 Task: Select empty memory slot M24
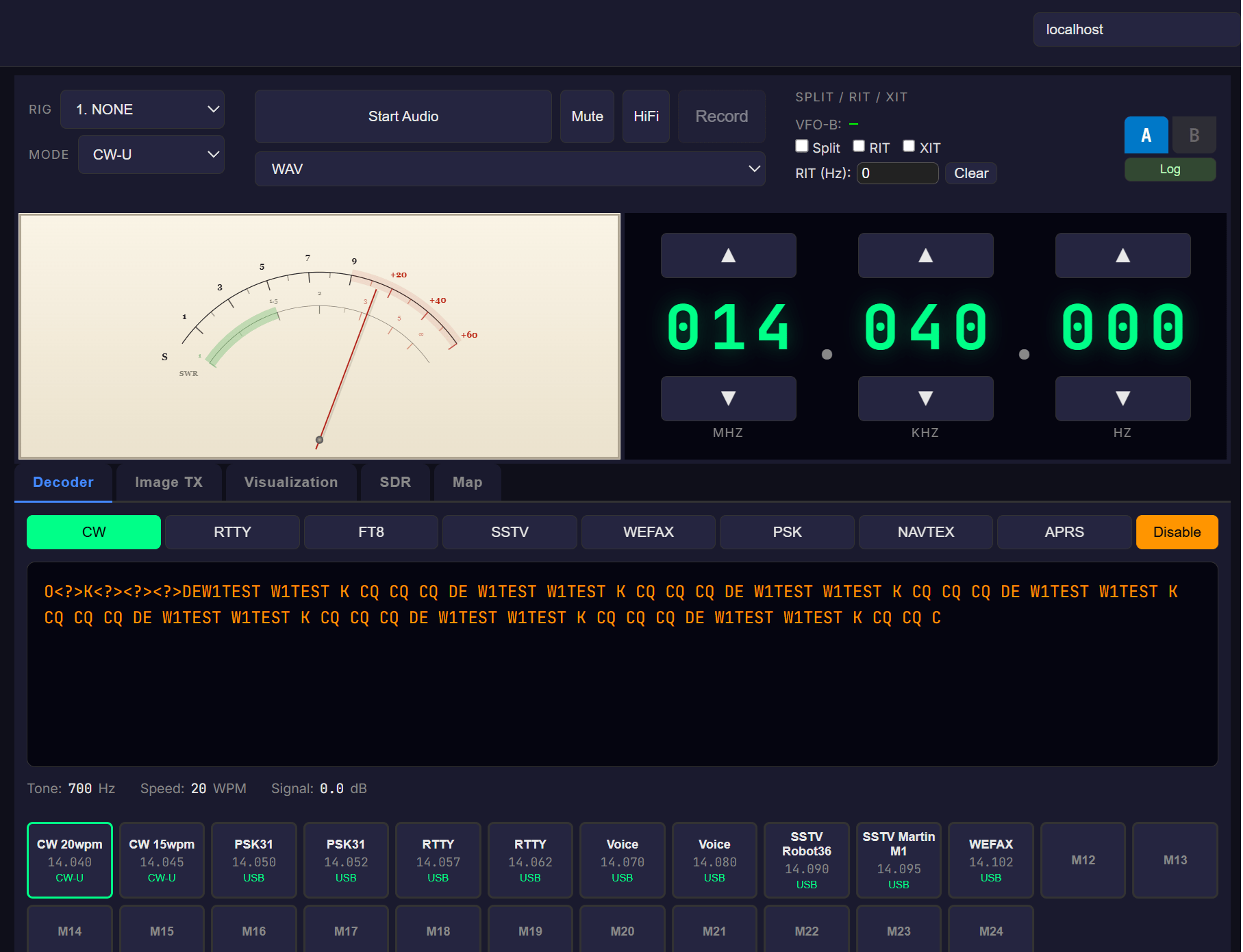click(990, 930)
